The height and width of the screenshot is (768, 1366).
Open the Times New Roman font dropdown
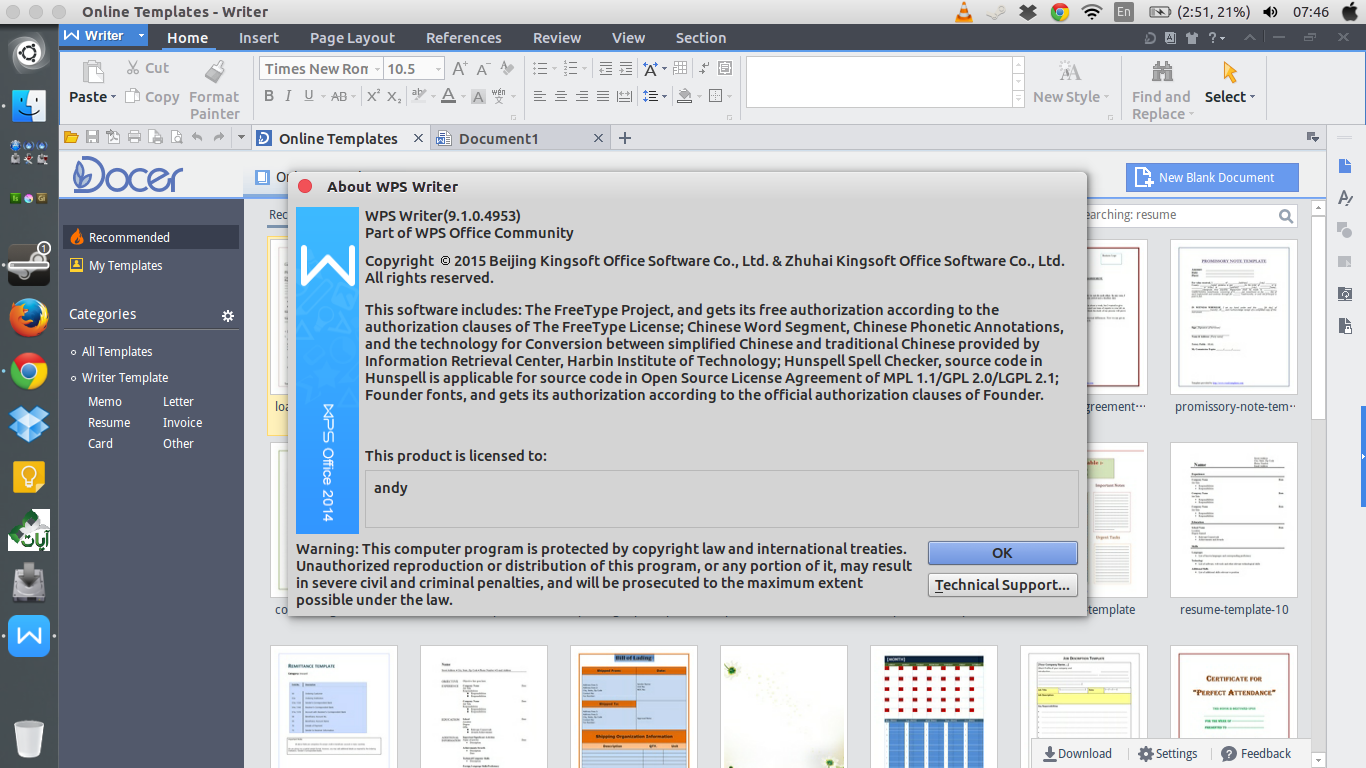pos(377,69)
